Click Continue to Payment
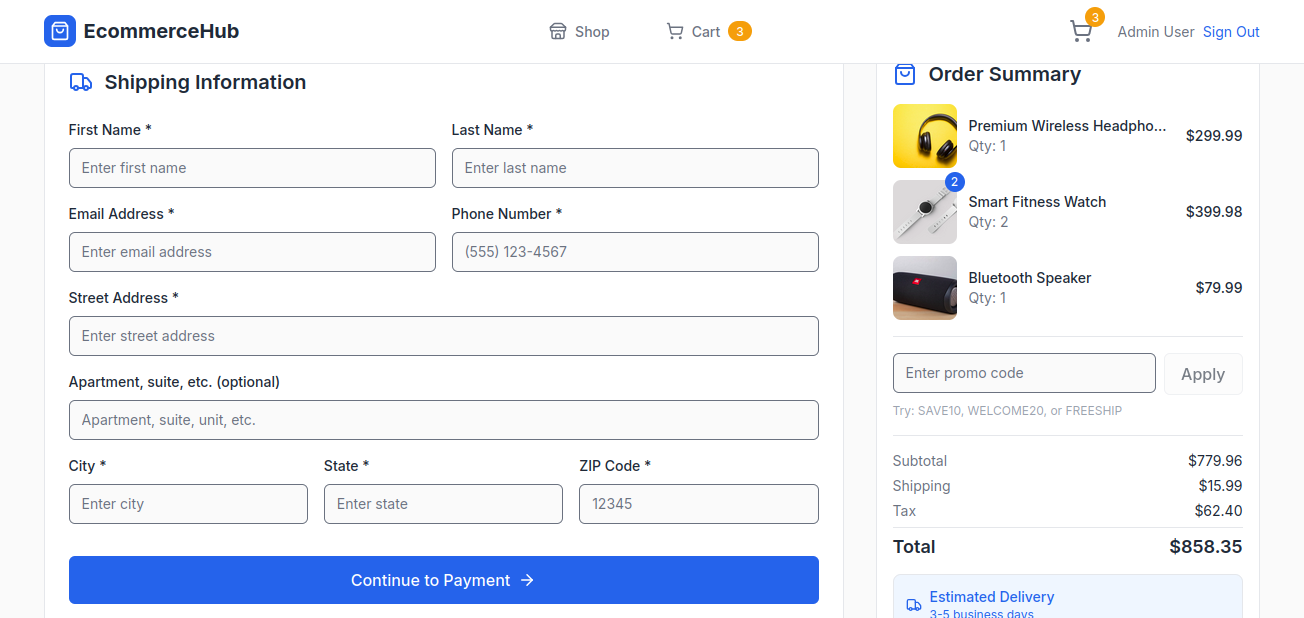Image resolution: width=1304 pixels, height=618 pixels. (x=443, y=580)
